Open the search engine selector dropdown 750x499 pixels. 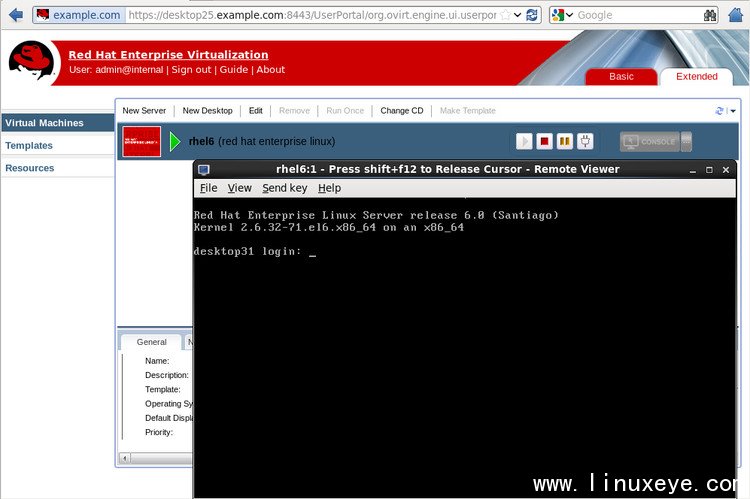pos(562,15)
